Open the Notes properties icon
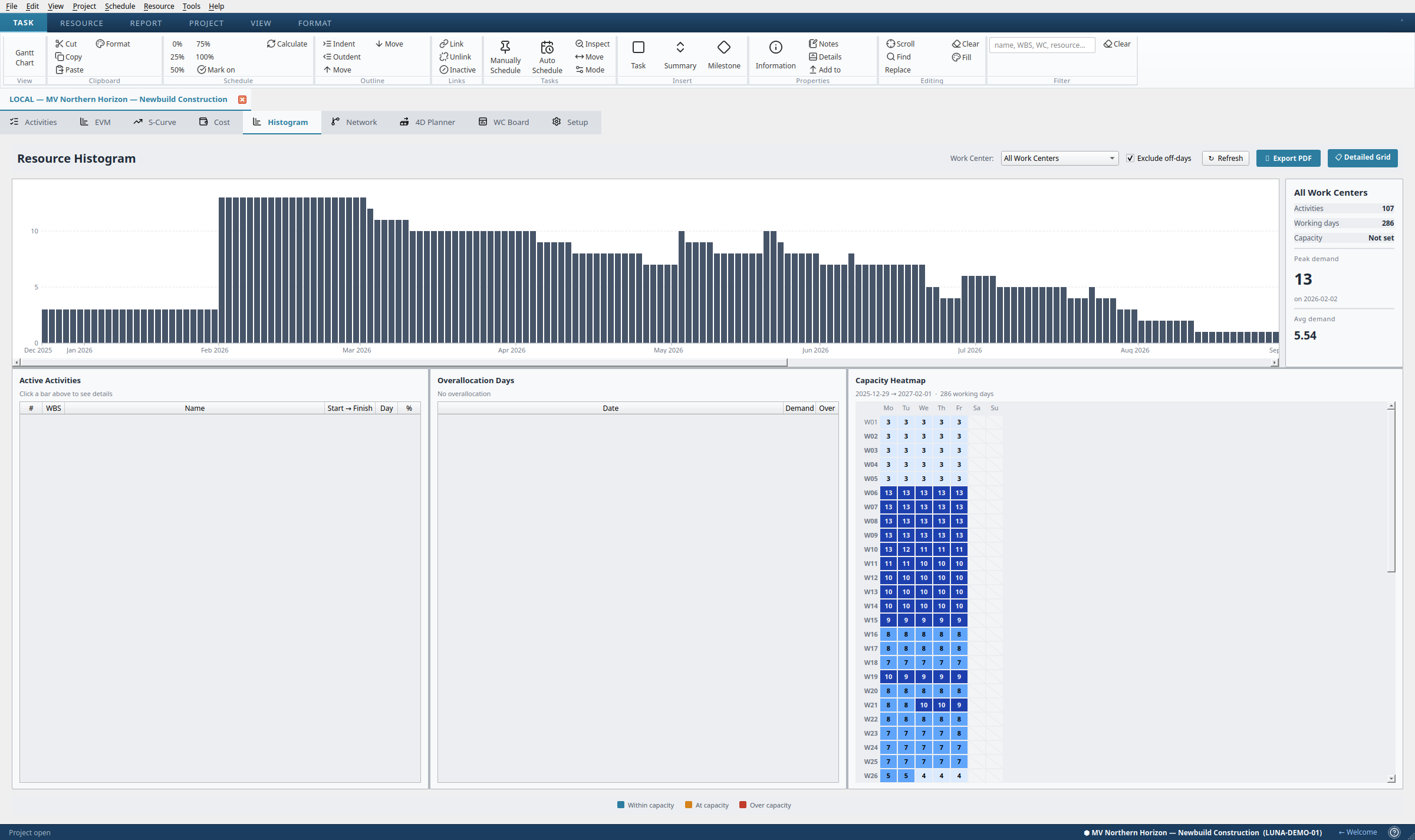The width and height of the screenshot is (1415, 840). [x=812, y=44]
